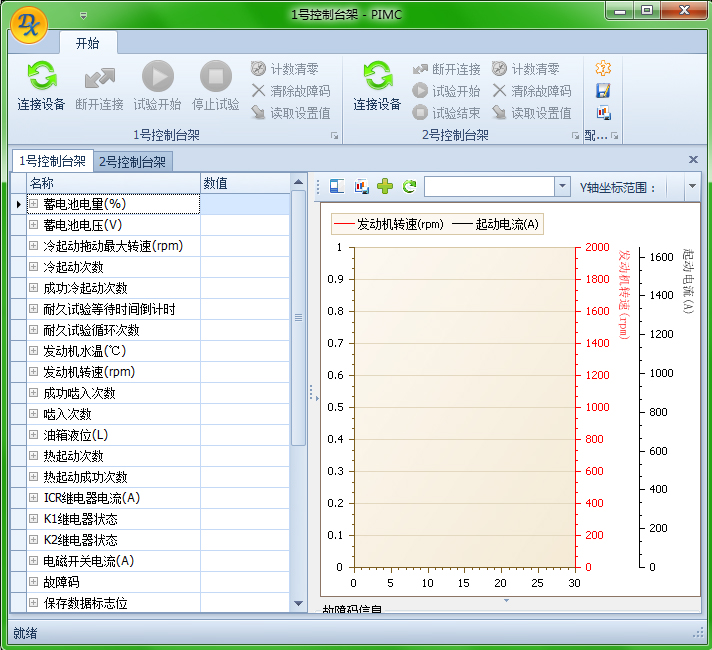Click 连接设备 in the 2号控制台架 group

(x=377, y=86)
